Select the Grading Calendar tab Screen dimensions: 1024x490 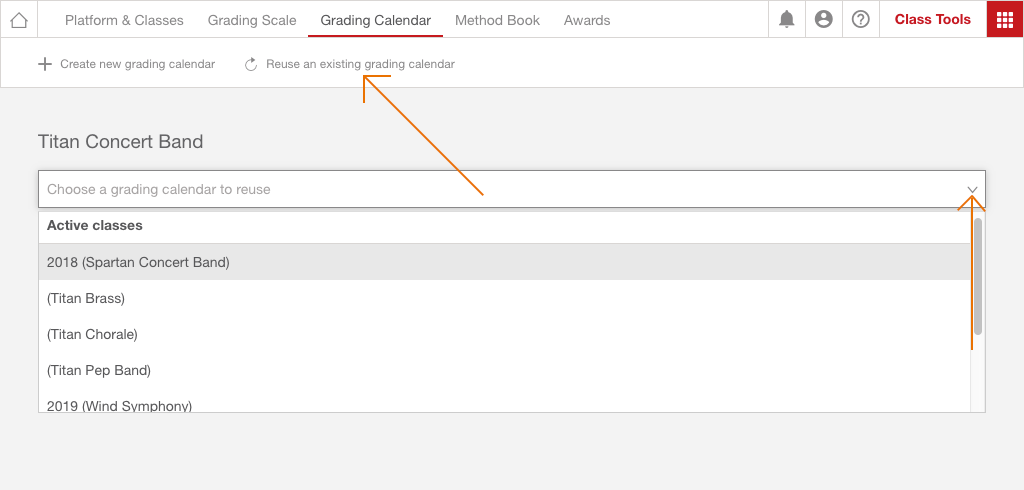click(x=376, y=20)
